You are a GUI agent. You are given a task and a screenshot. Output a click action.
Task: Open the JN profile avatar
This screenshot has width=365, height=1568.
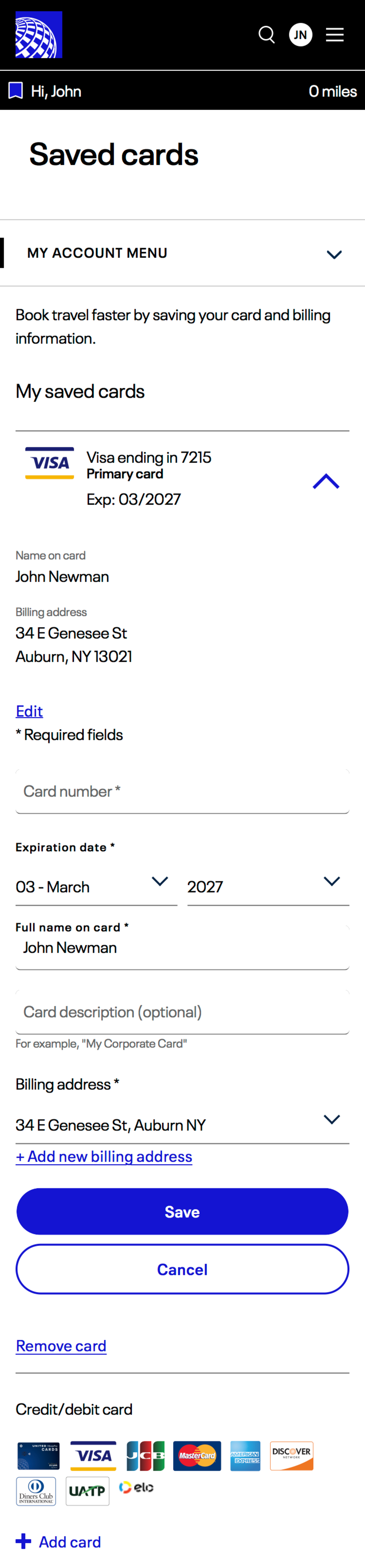click(x=300, y=35)
